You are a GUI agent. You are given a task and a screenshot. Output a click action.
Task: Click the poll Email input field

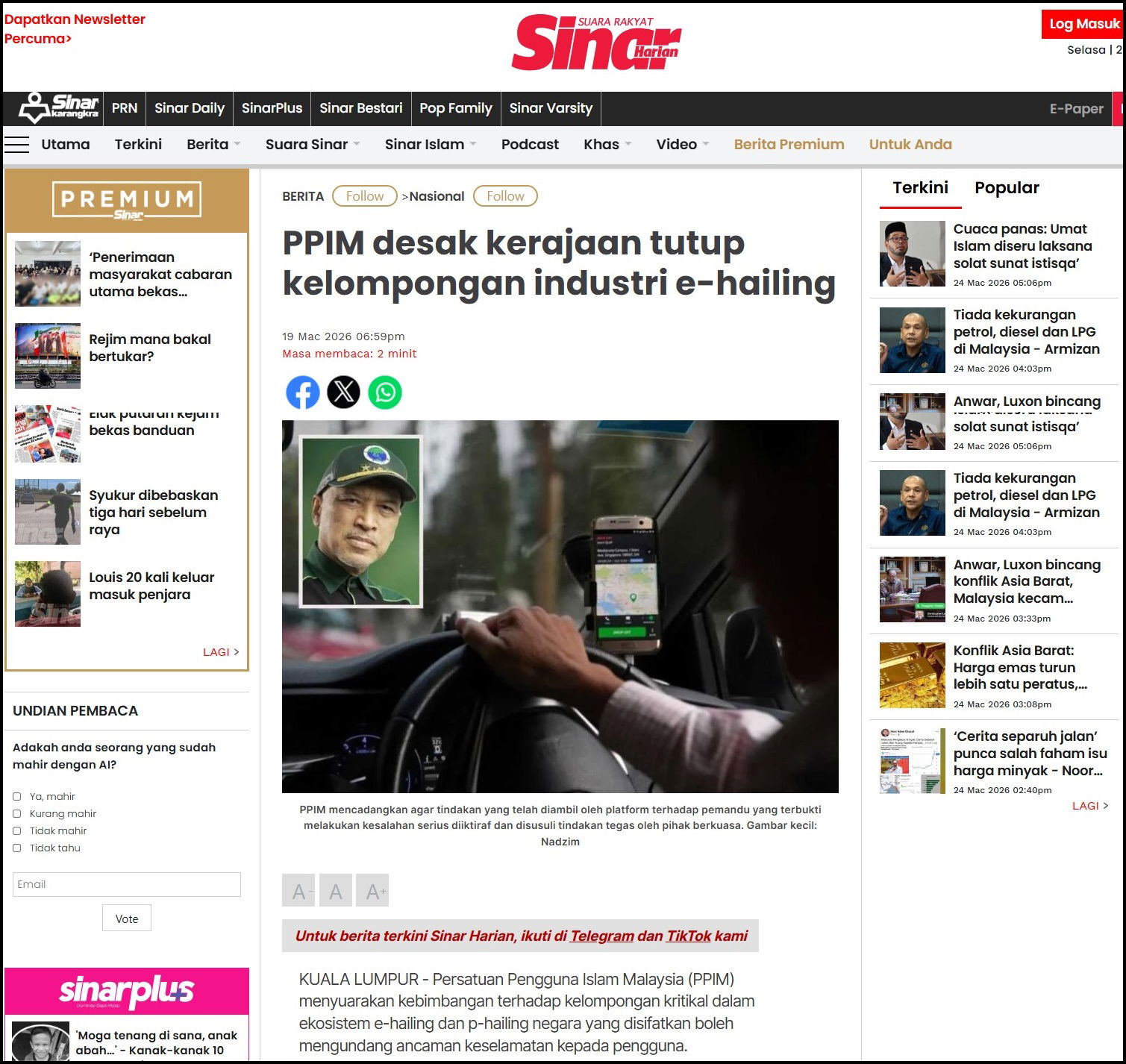(127, 884)
